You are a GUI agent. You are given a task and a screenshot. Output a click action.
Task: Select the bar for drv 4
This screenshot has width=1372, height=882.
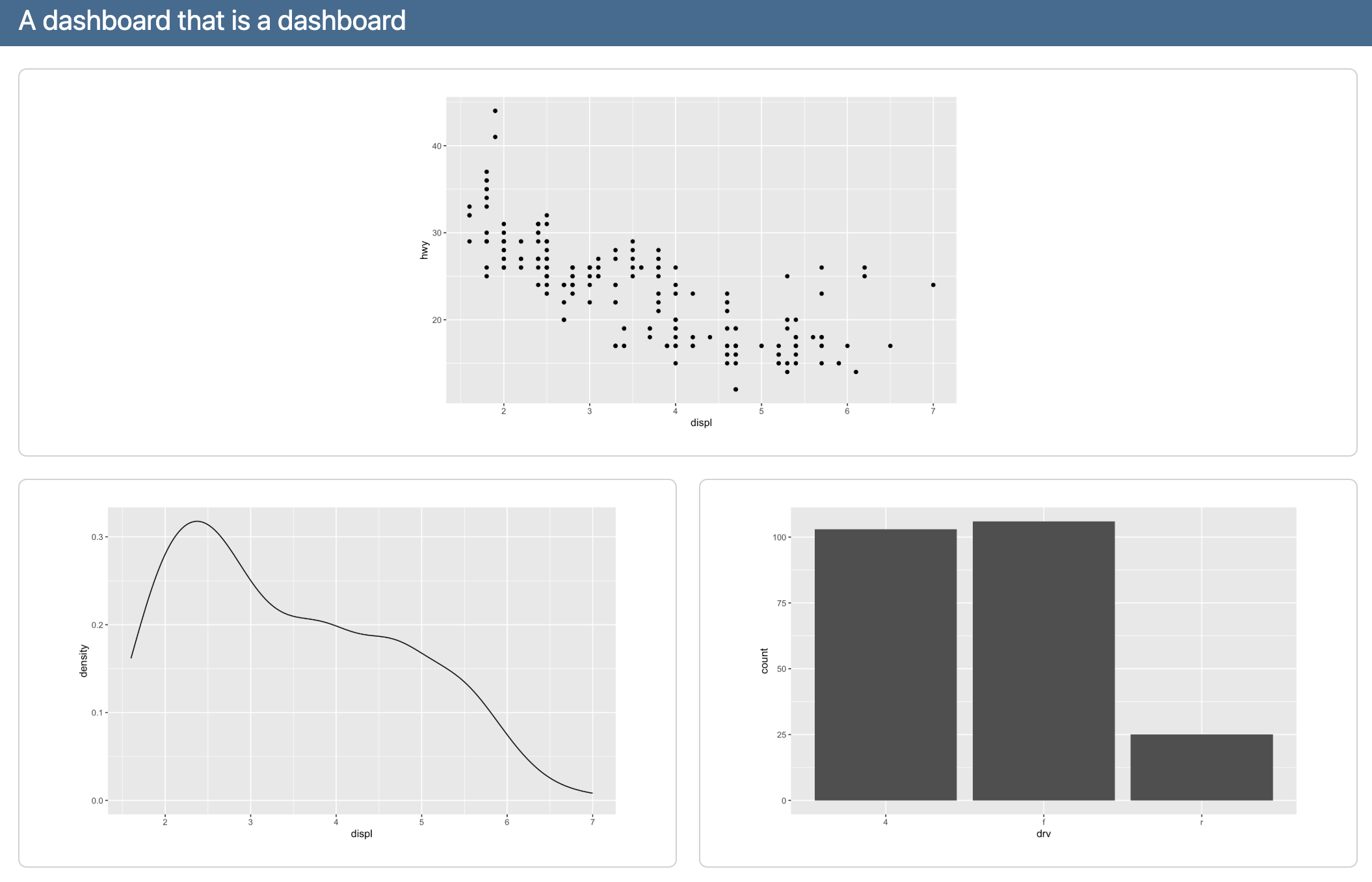[x=886, y=665]
